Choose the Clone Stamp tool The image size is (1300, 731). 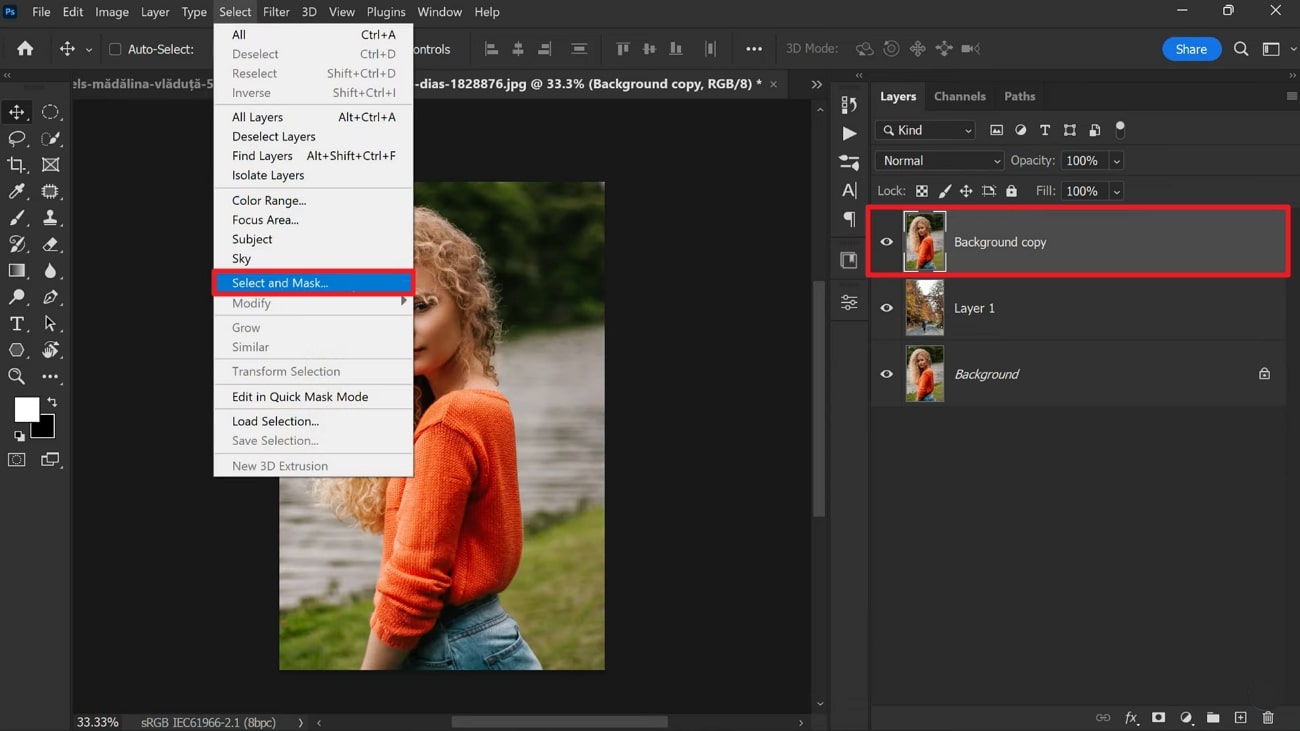tap(51, 218)
